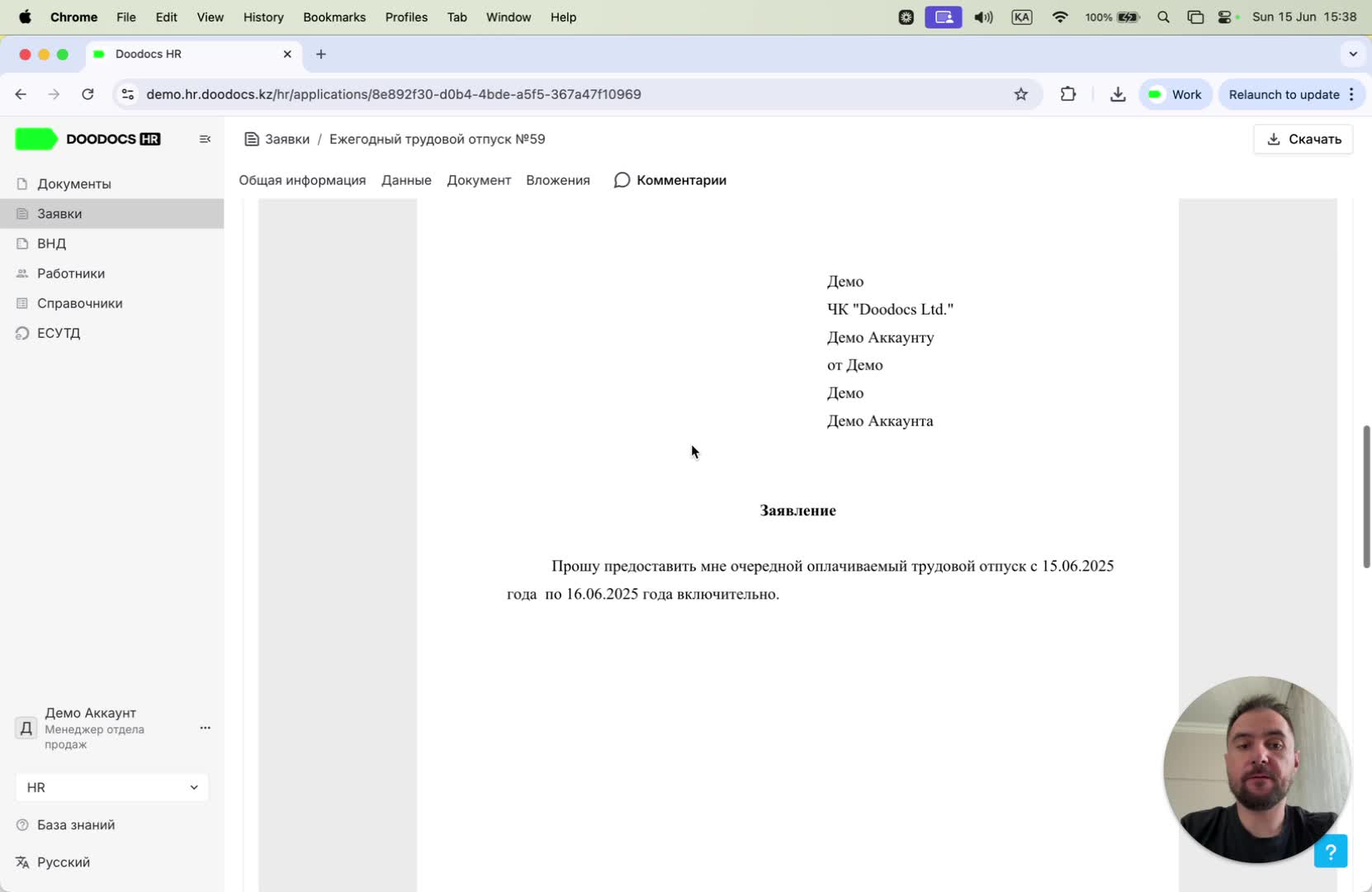This screenshot has width=1372, height=892.
Task: Download the document via Скачать button
Action: pyautogui.click(x=1303, y=139)
